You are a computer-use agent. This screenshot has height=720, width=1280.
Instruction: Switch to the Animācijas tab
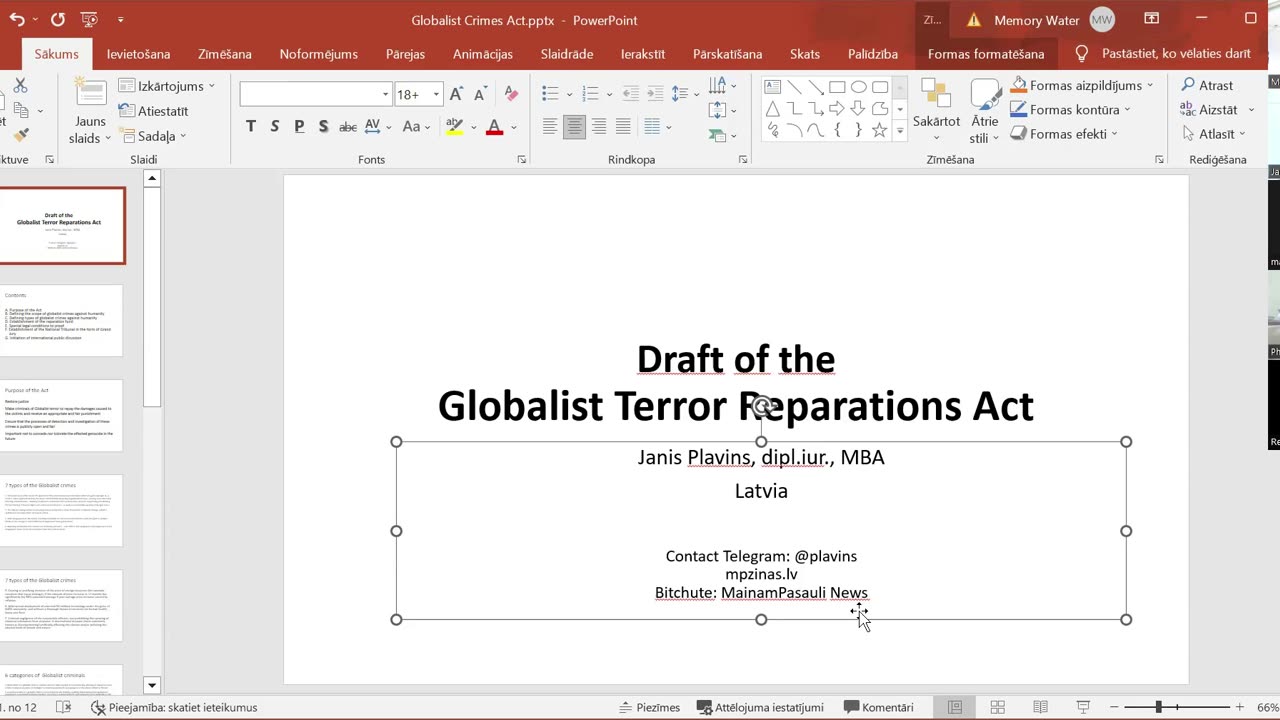tap(483, 54)
